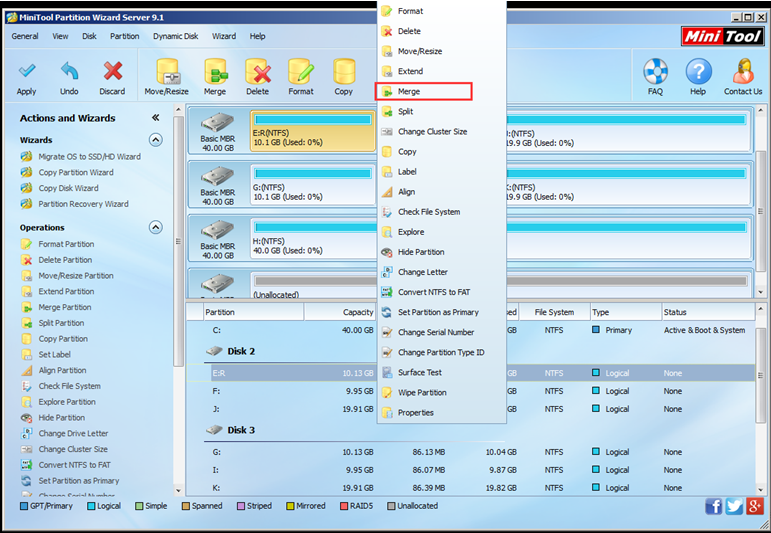Image resolution: width=771 pixels, height=533 pixels.
Task: Open the Facebook icon
Action: pyautogui.click(x=713, y=506)
